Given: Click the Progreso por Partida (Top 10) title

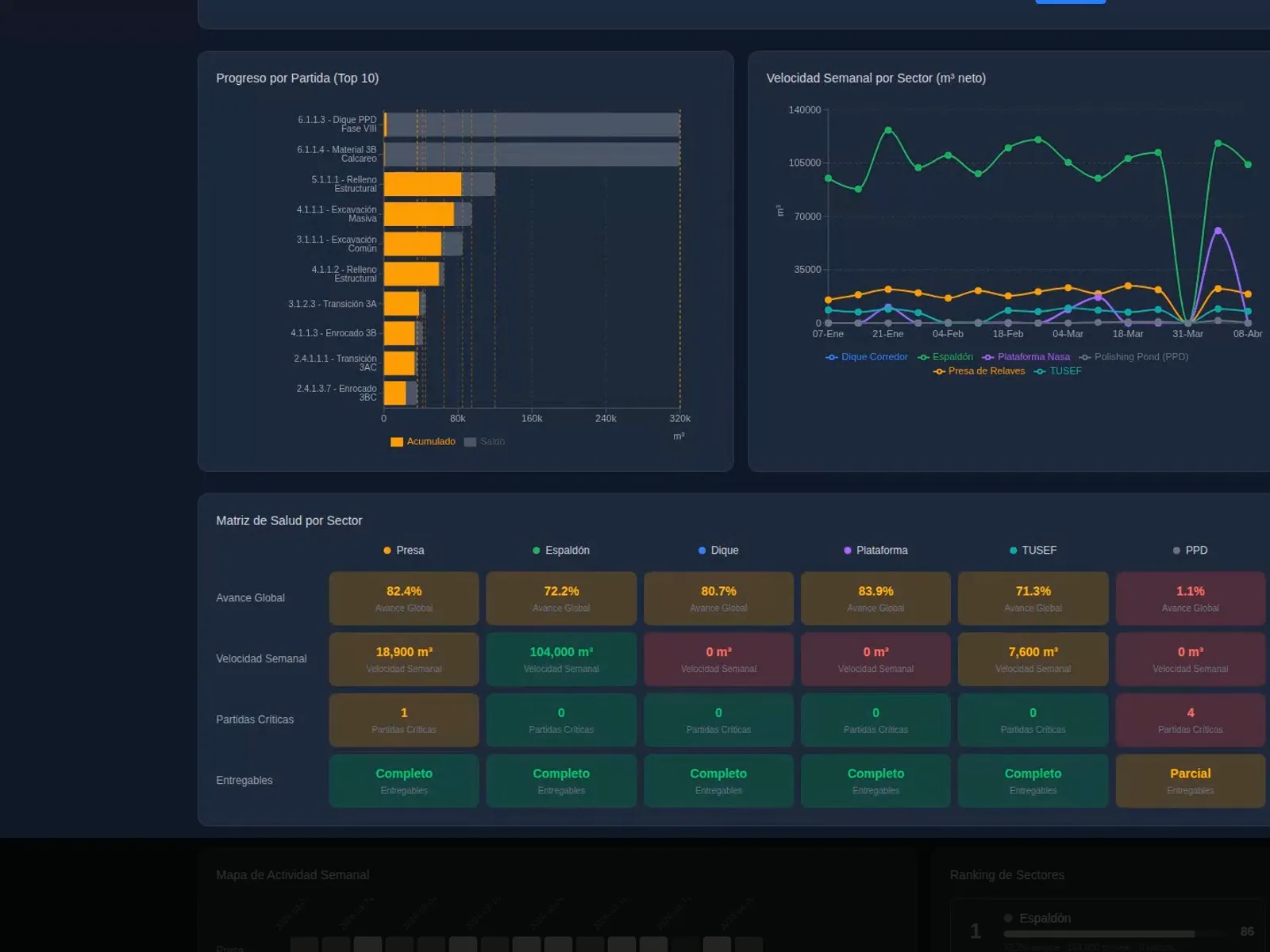Looking at the screenshot, I should click(x=298, y=78).
